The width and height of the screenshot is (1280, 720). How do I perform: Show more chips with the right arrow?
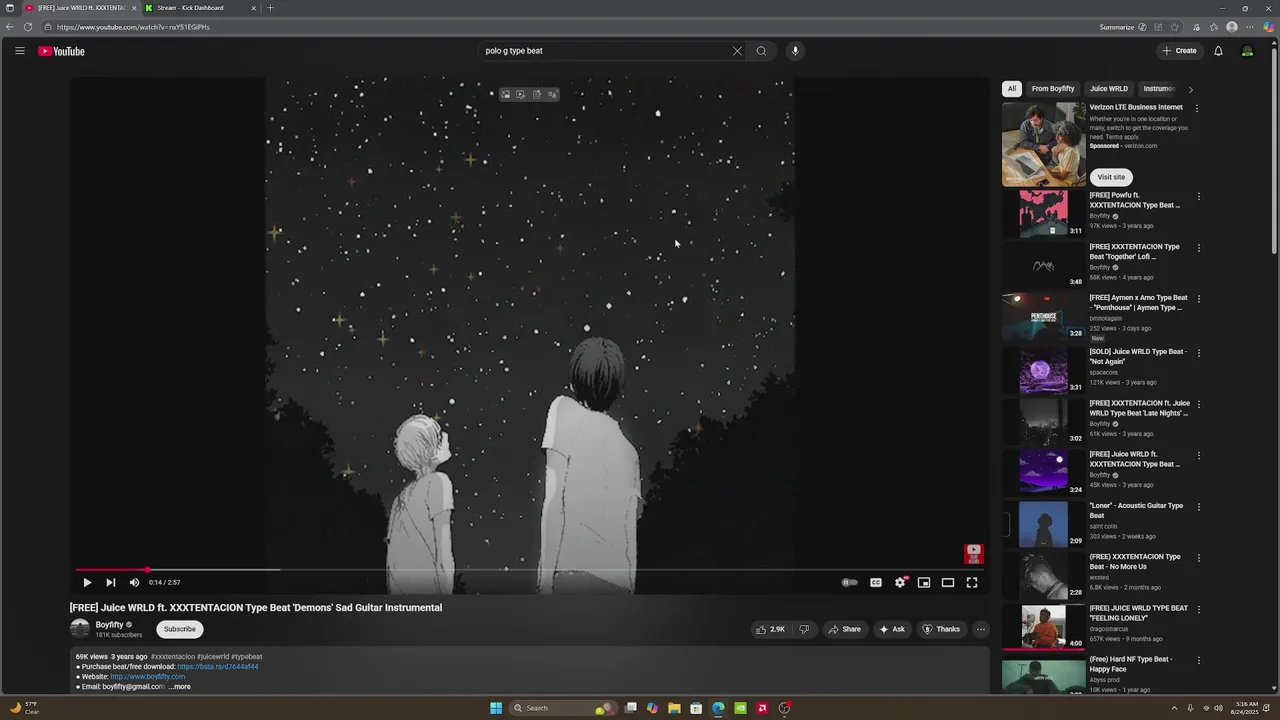[x=1190, y=89]
